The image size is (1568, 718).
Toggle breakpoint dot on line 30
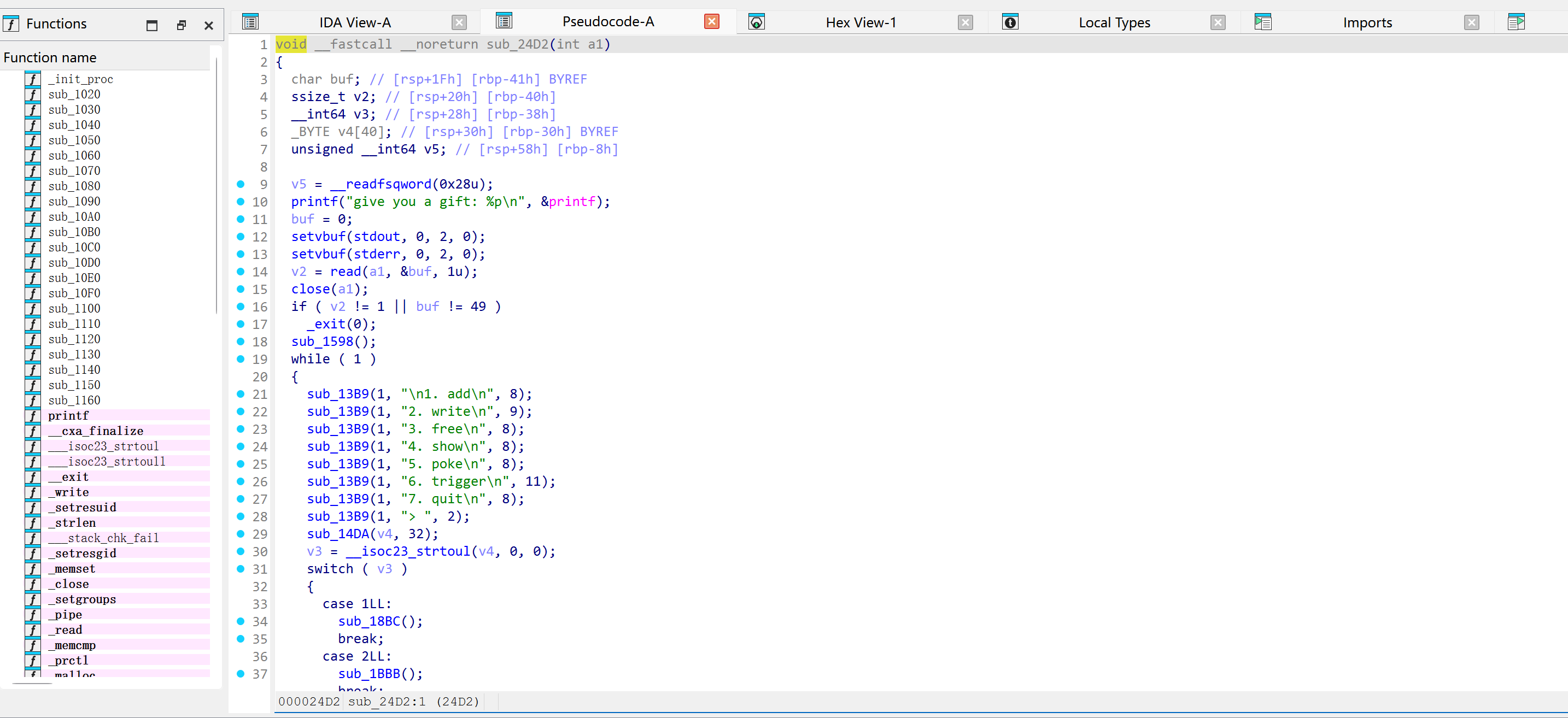pyautogui.click(x=241, y=551)
